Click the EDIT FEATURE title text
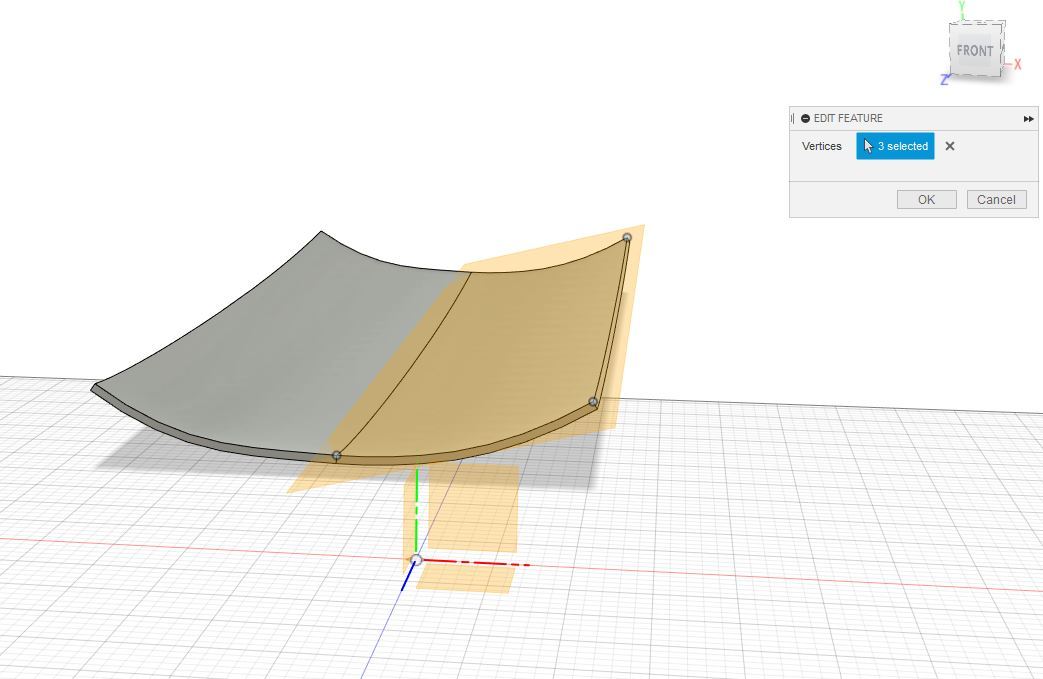The image size is (1043, 679). (847, 118)
